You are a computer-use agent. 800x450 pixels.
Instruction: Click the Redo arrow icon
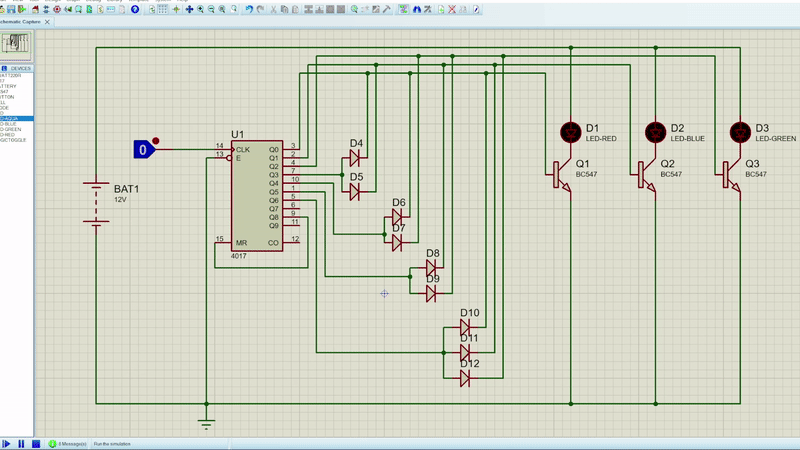[261, 9]
